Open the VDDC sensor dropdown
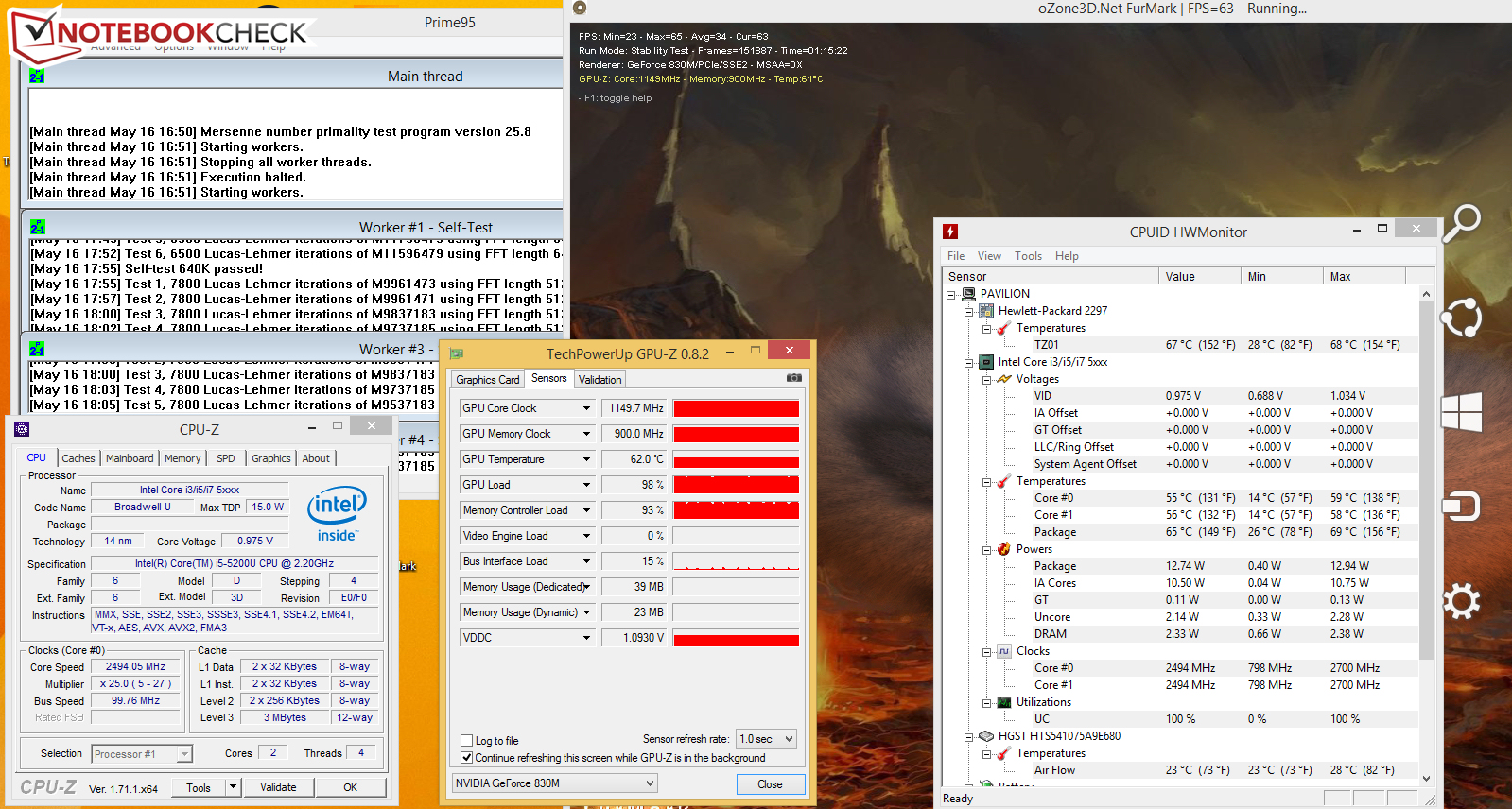Screen dimensions: 1512x809 pos(586,638)
